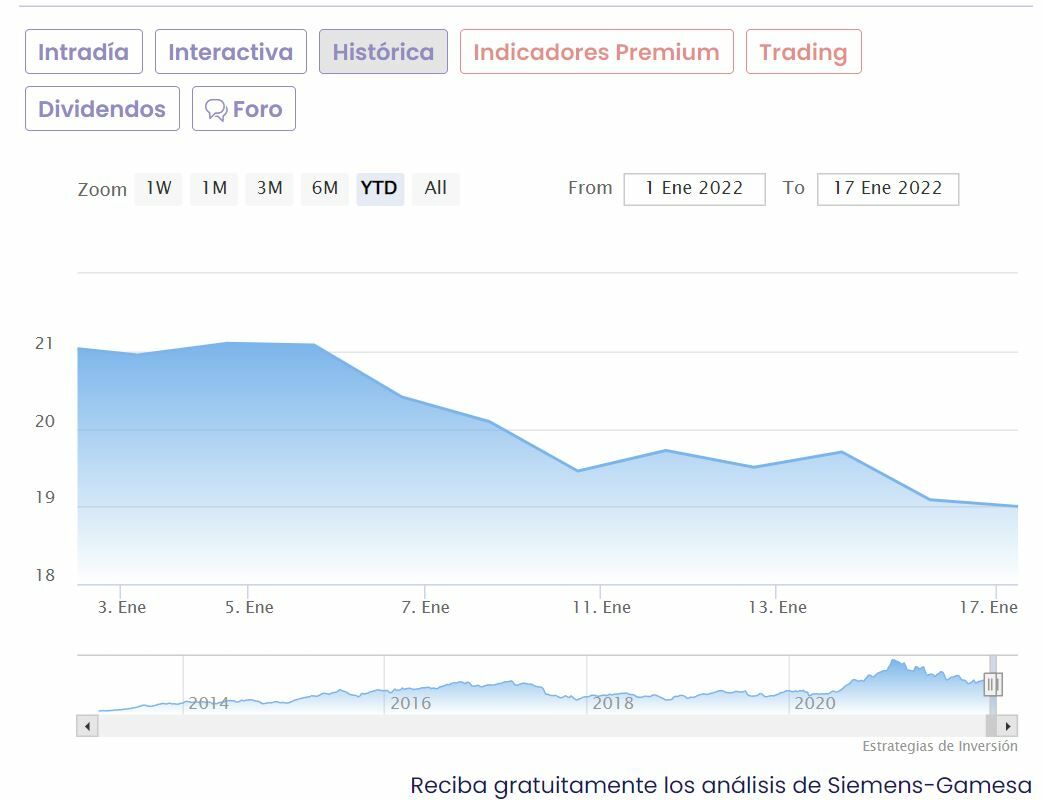Click the 13. Ene axis label

778,607
